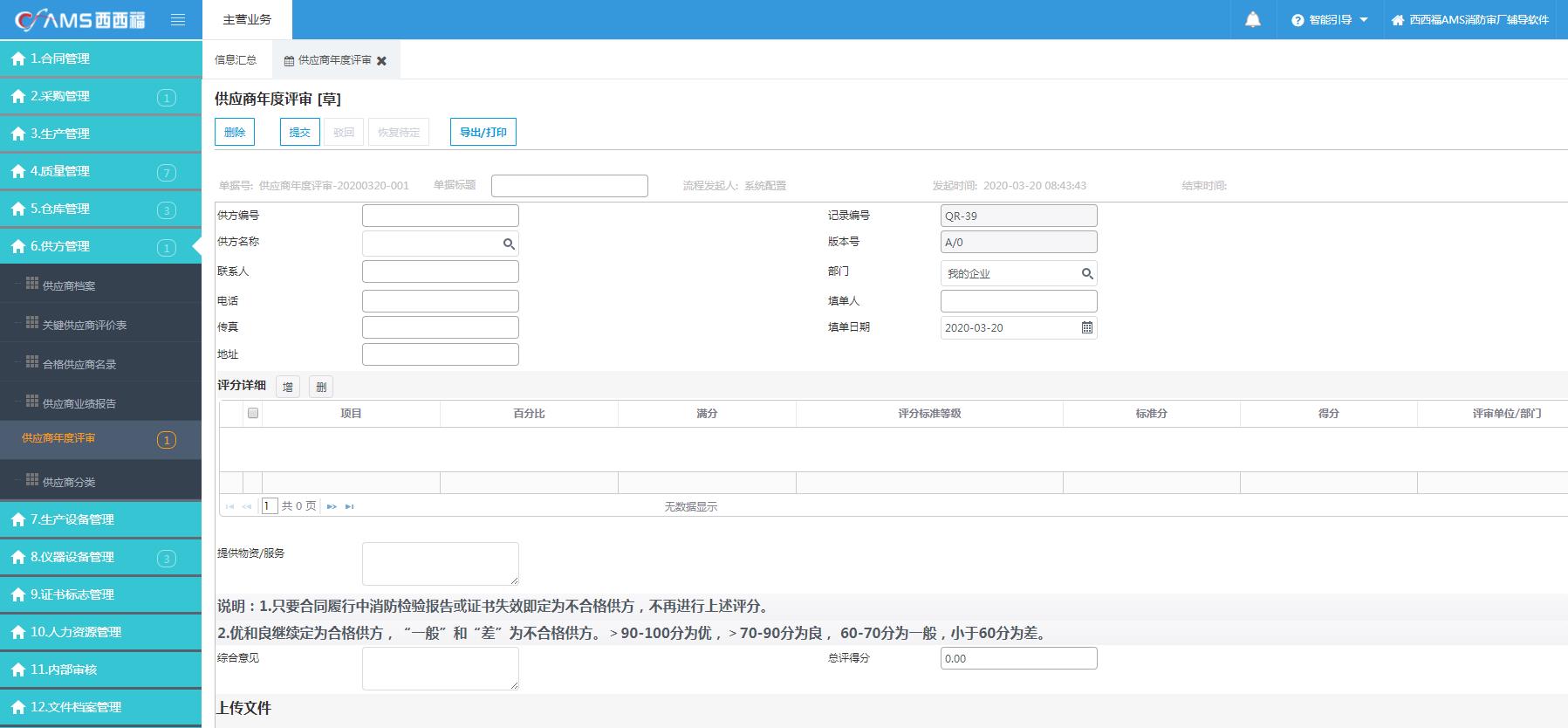1568x728 pixels.
Task: Expand the 3.生产管理 menu
Action: (x=101, y=134)
